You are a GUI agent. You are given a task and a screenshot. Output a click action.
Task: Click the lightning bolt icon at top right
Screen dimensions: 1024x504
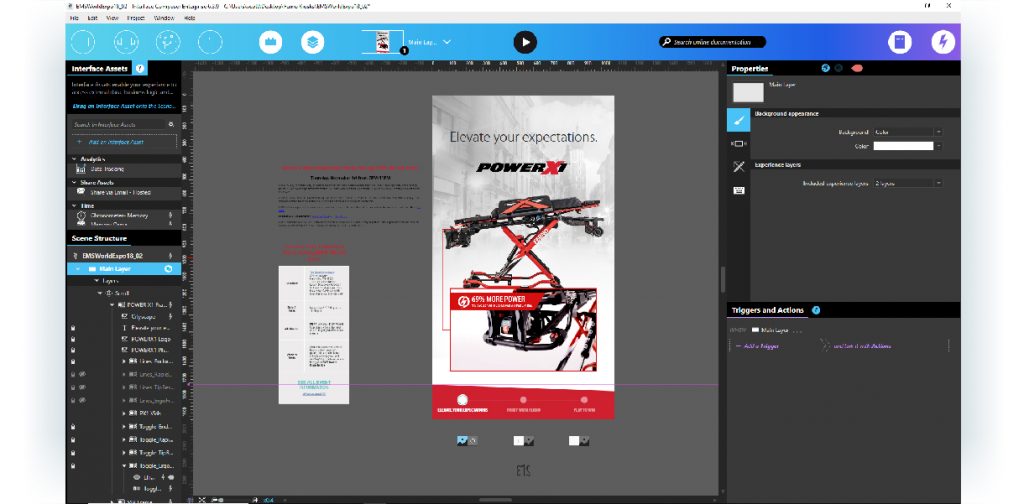pyautogui.click(x=943, y=42)
